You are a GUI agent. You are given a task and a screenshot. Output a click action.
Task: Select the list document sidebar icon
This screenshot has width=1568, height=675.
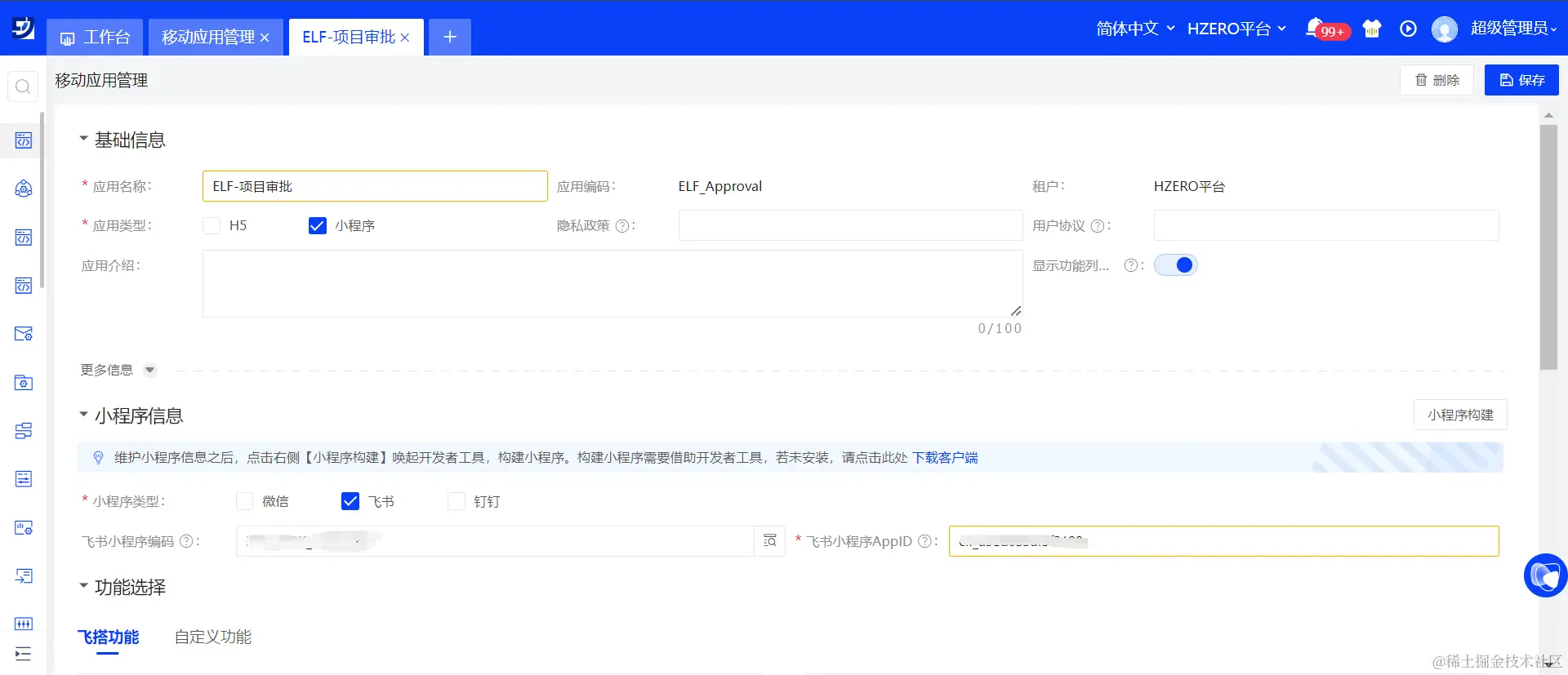point(24,478)
